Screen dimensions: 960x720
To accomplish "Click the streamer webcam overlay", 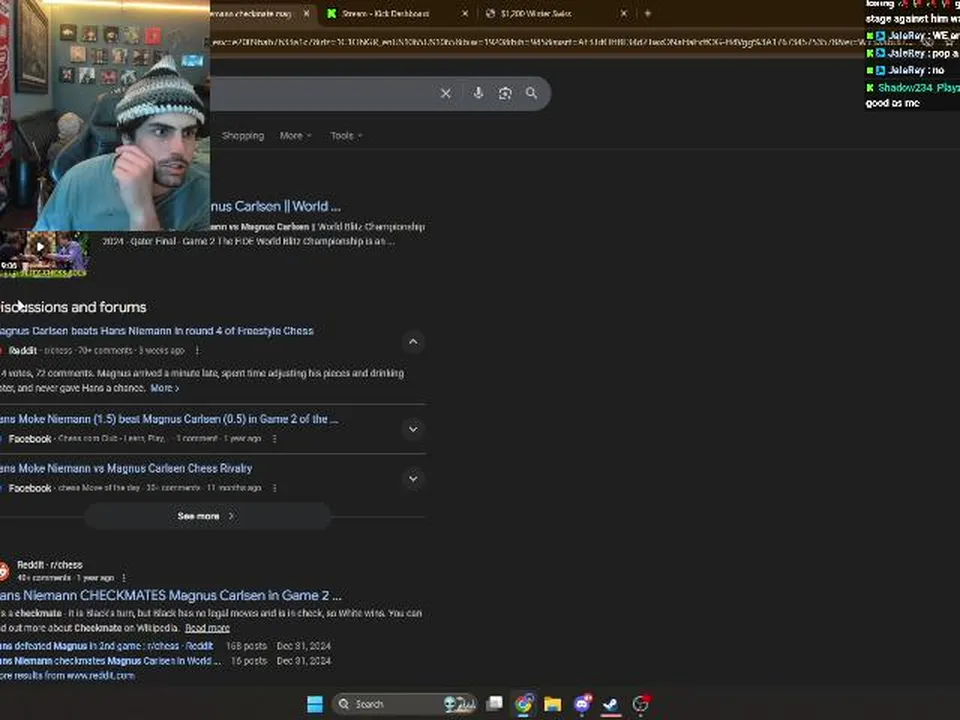I will pyautogui.click(x=105, y=115).
